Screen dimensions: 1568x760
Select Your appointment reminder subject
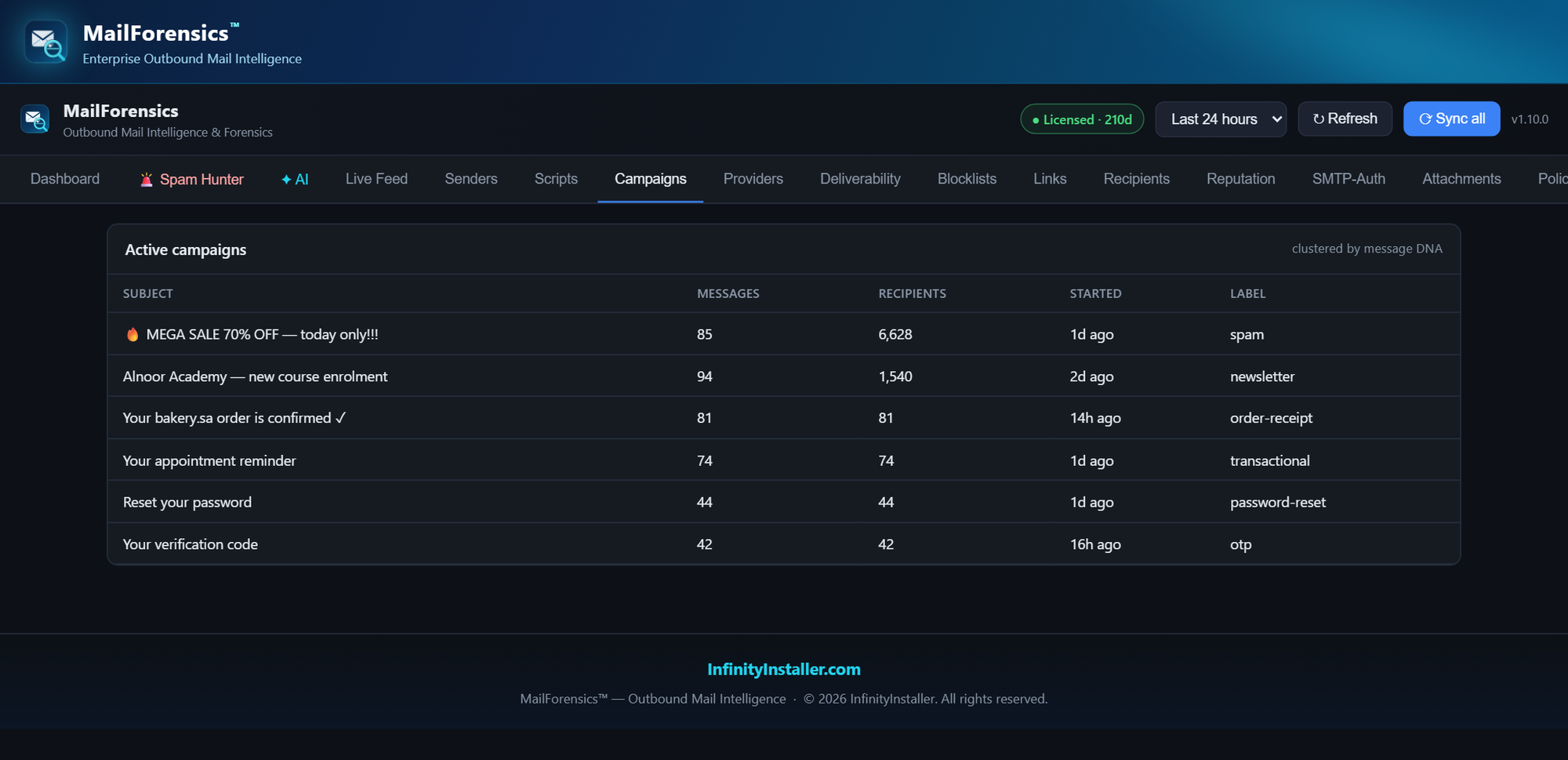coord(209,460)
